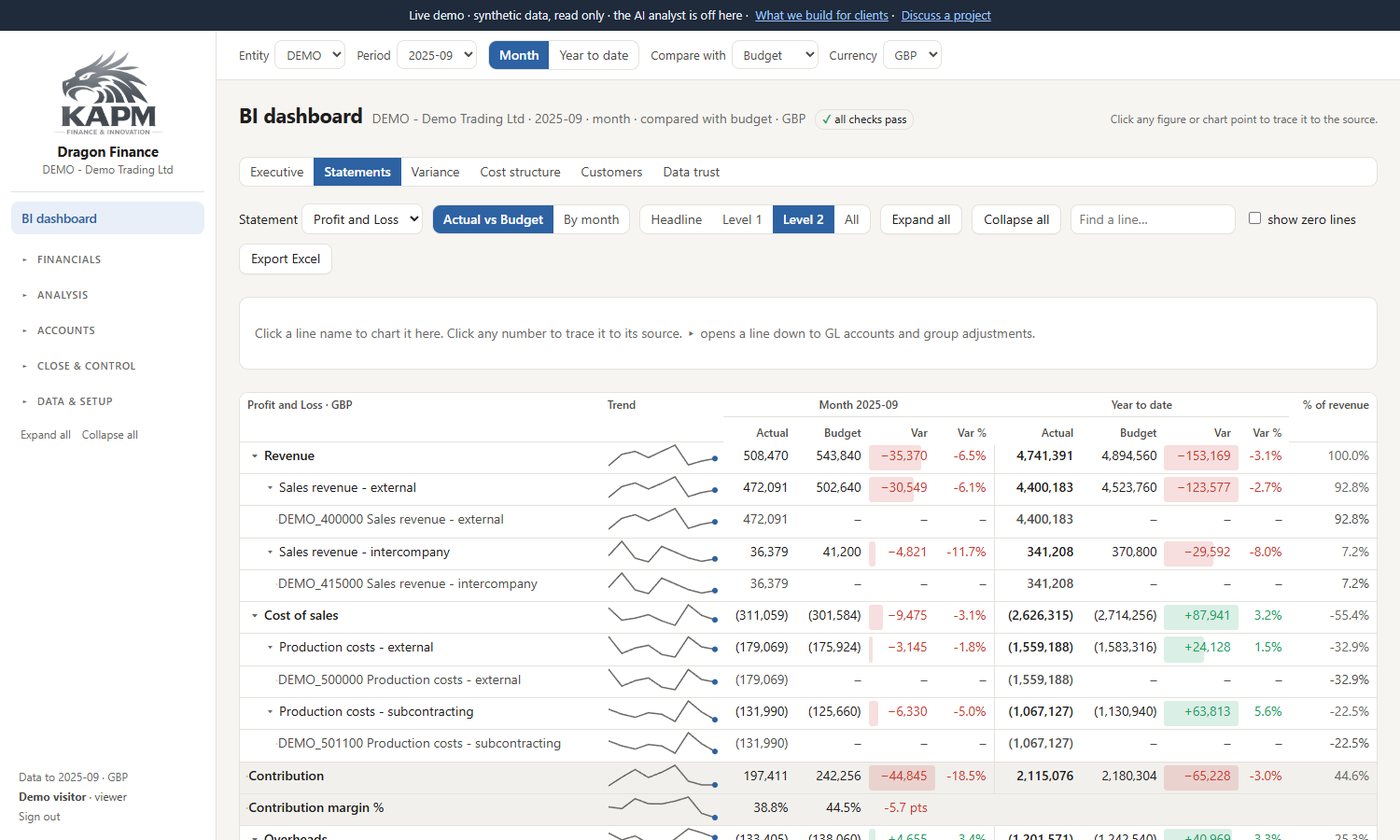The image size is (1400, 840).
Task: Click the Find a line search field
Action: coord(1153,219)
